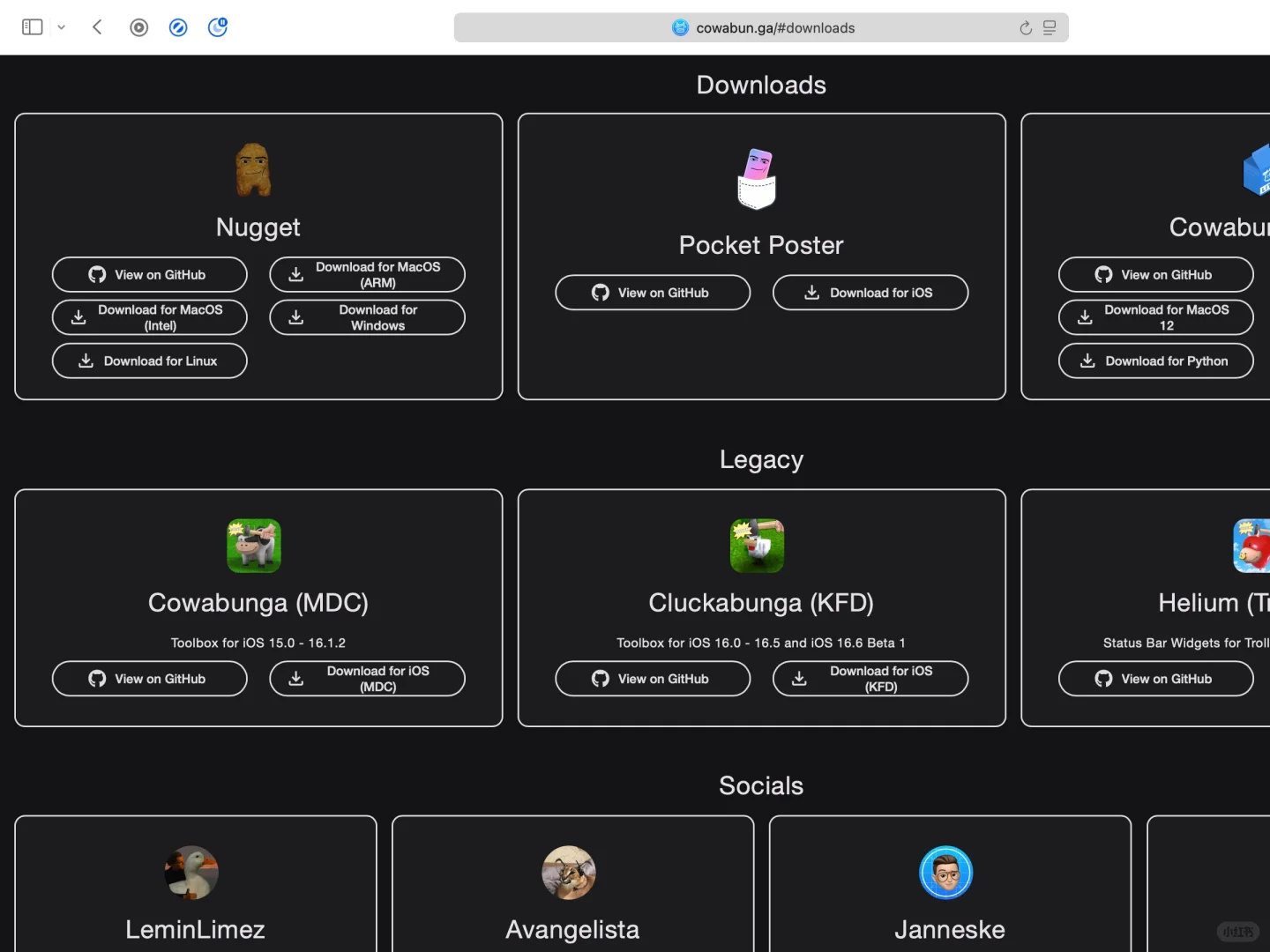Image resolution: width=1270 pixels, height=952 pixels.
Task: Open Helium's View on GitHub button
Action: click(1156, 679)
